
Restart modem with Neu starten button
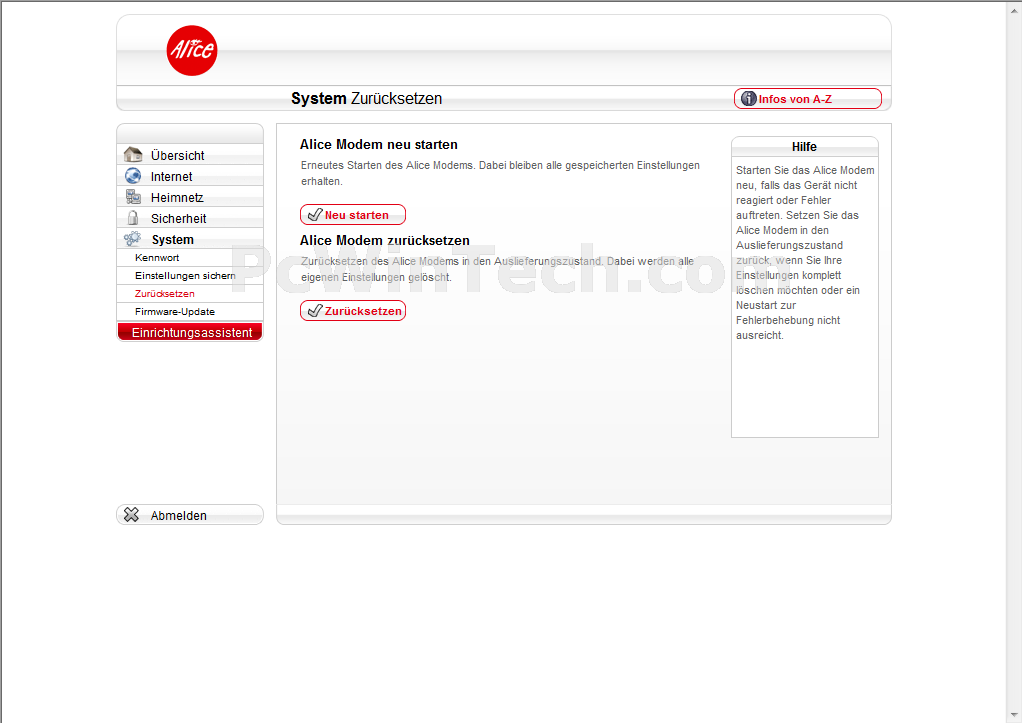pos(353,214)
